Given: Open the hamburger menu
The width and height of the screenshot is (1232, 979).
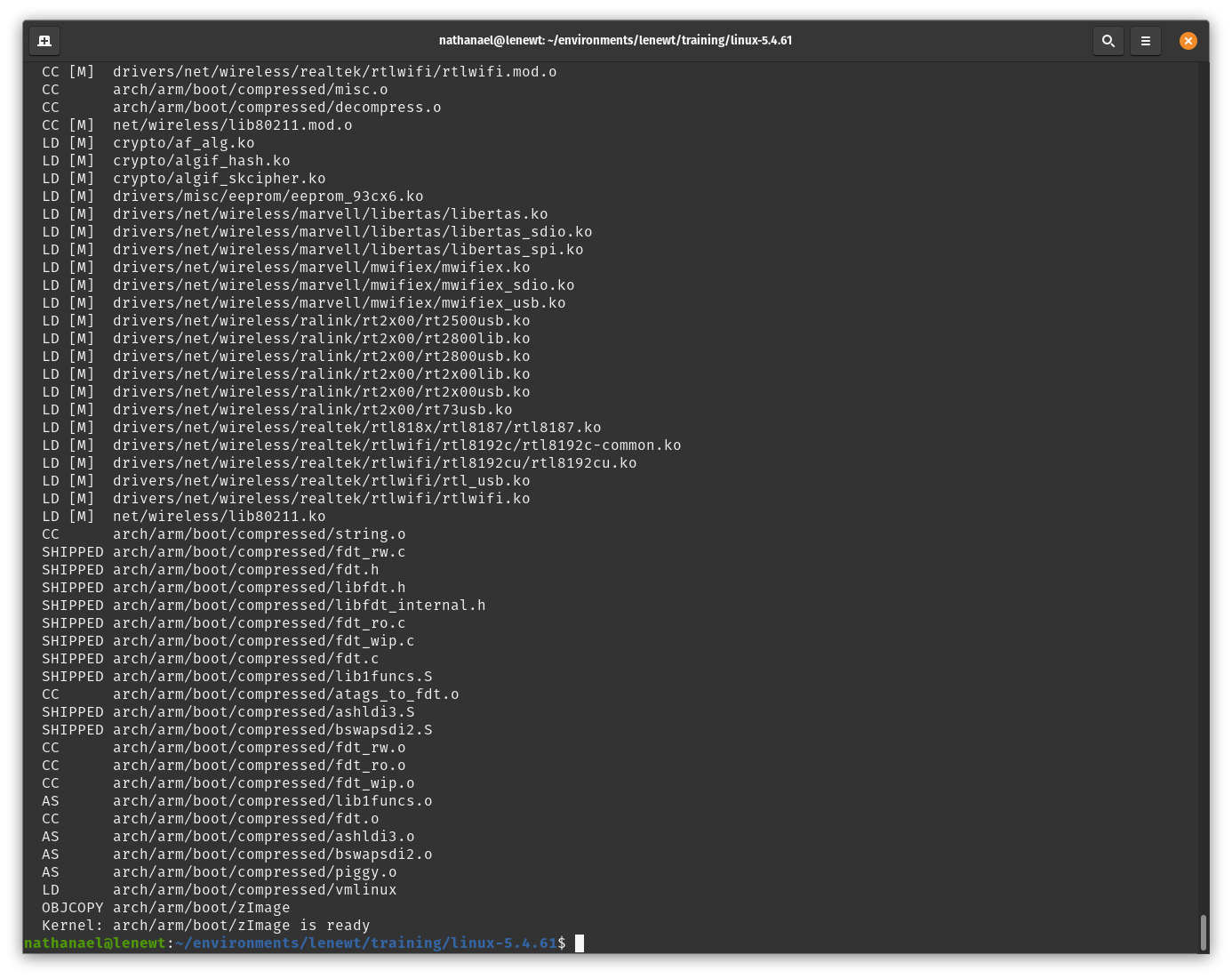Looking at the screenshot, I should tap(1145, 40).
